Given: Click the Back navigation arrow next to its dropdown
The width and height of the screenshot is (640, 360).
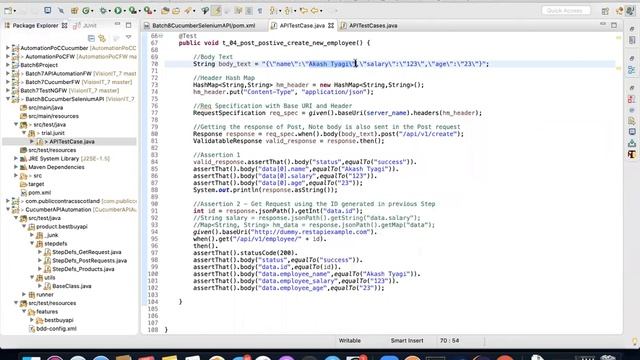Looking at the screenshot, I should coord(314,11).
